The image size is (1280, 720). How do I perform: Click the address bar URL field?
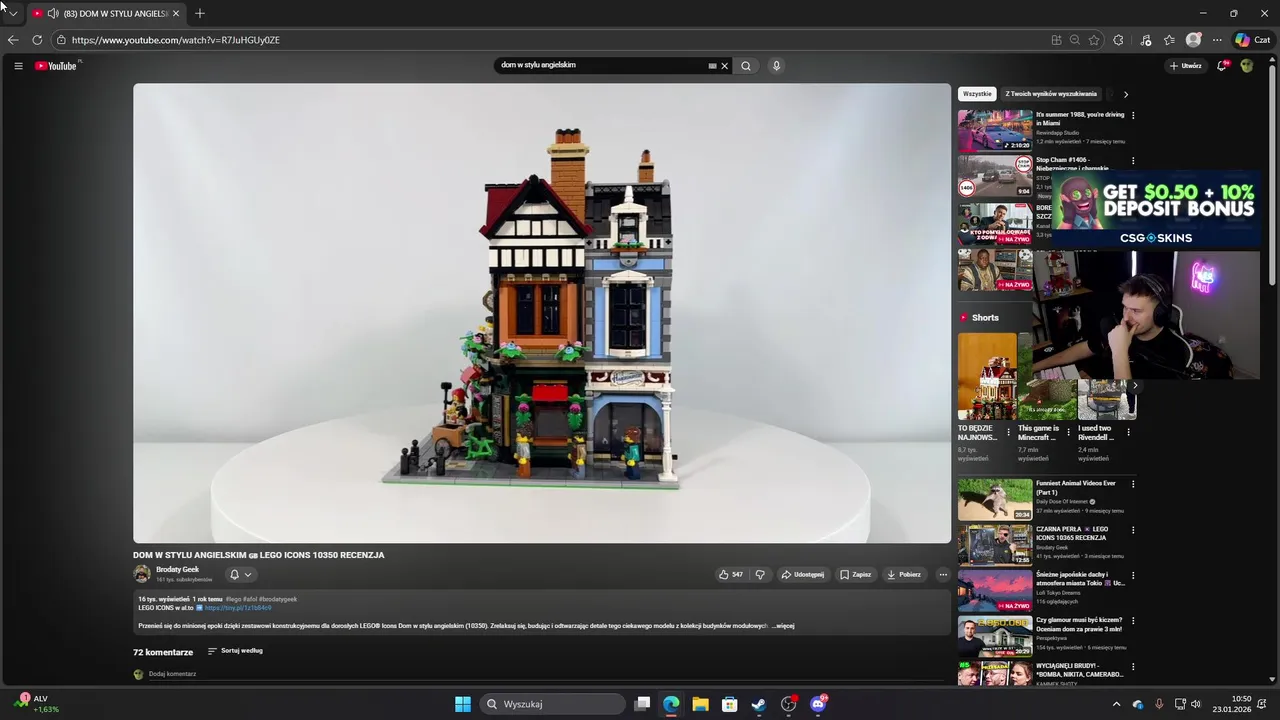(550, 40)
